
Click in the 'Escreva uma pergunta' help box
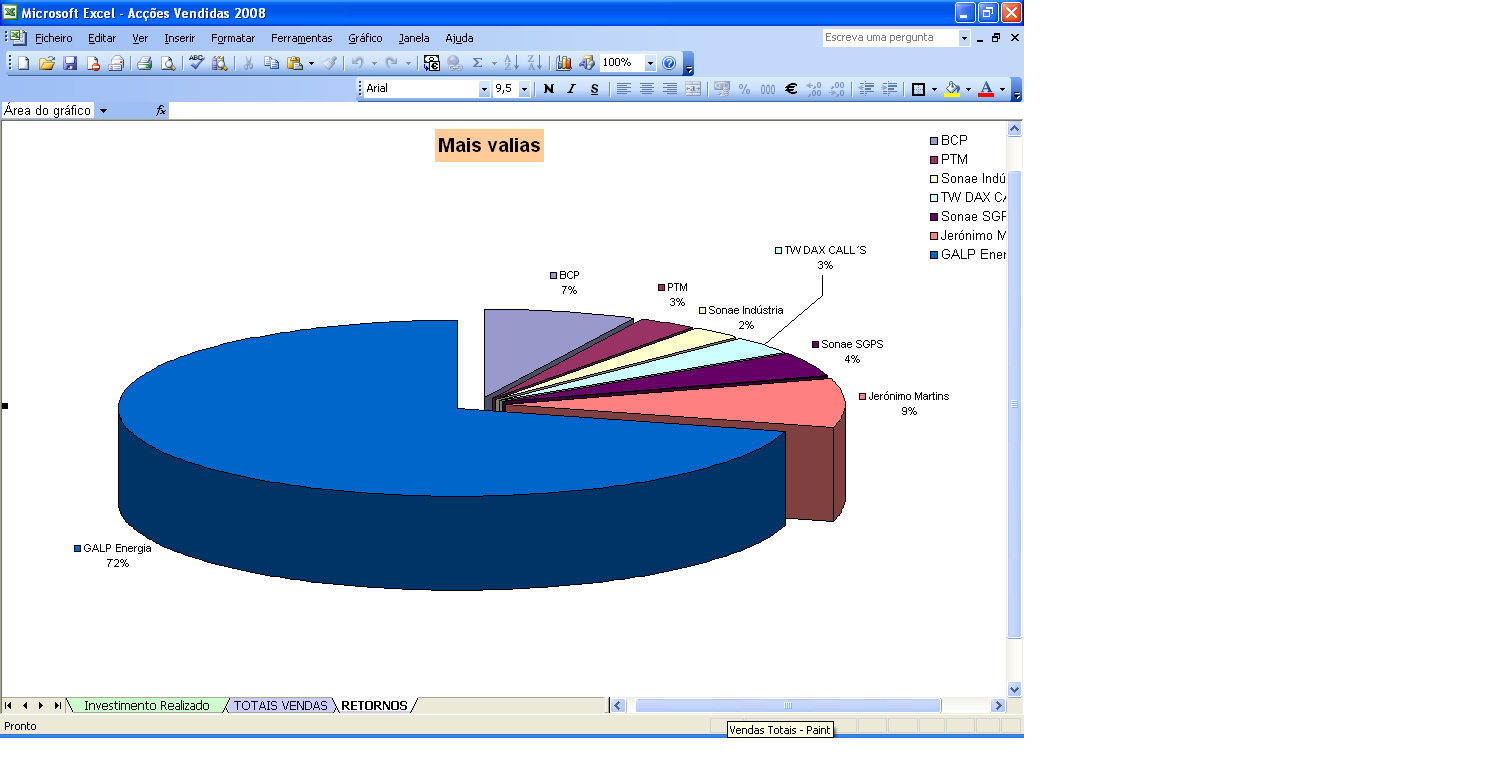[890, 38]
